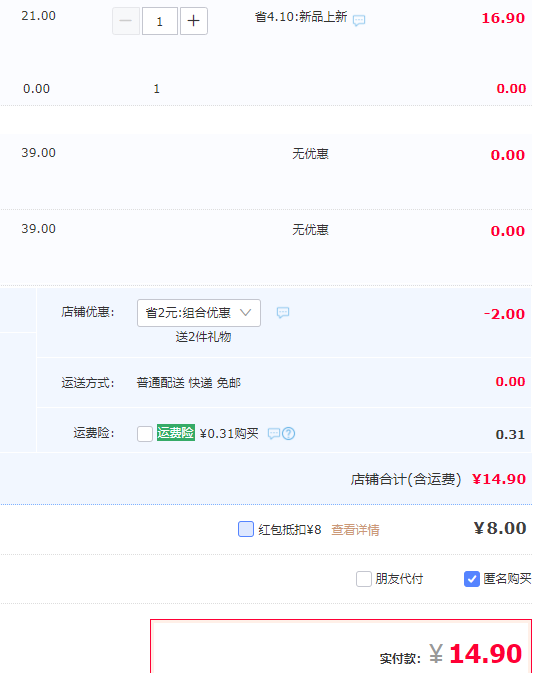Click the 省4.10:新品上新 discount label
542x673 pixels.
coord(301,17)
